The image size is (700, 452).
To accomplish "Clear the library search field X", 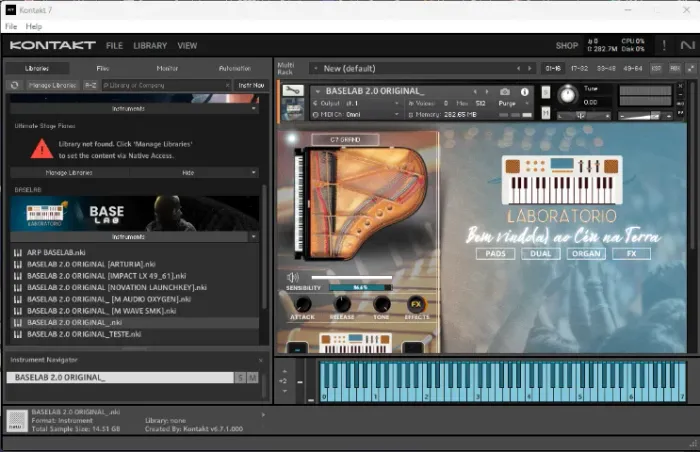I will coord(227,85).
